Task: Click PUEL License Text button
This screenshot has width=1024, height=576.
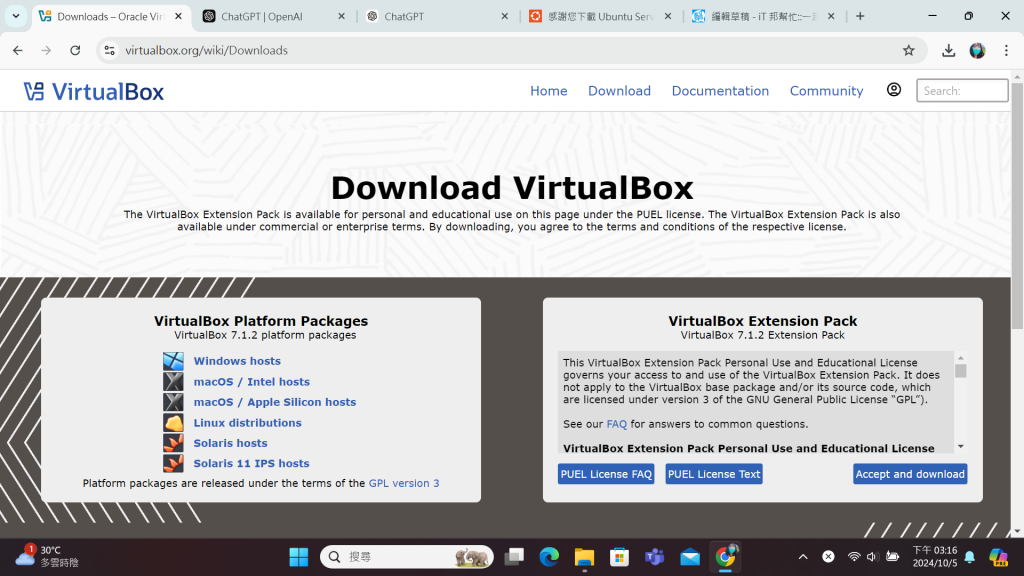Action: (x=714, y=474)
